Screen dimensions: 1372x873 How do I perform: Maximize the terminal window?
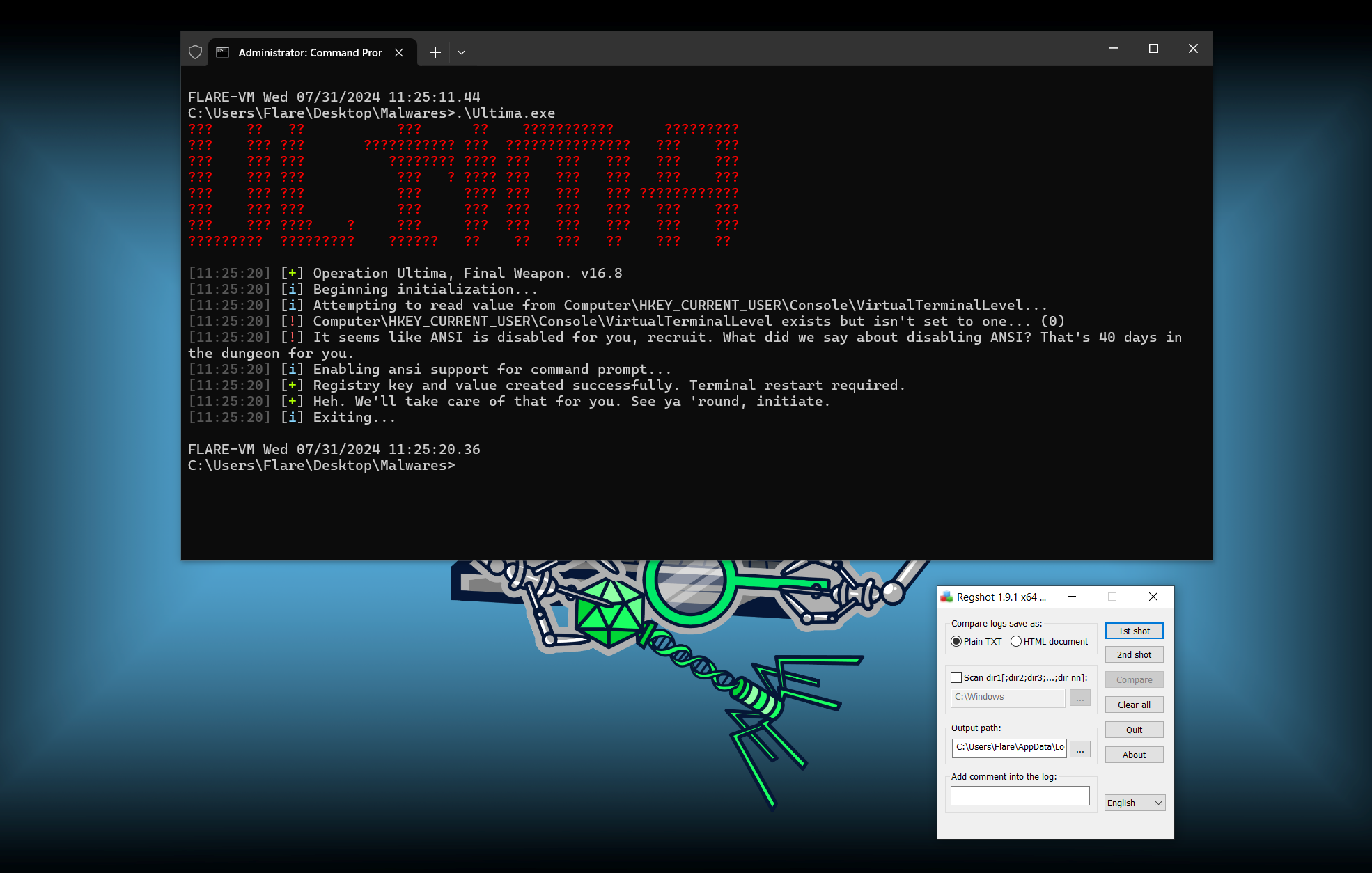point(1153,48)
